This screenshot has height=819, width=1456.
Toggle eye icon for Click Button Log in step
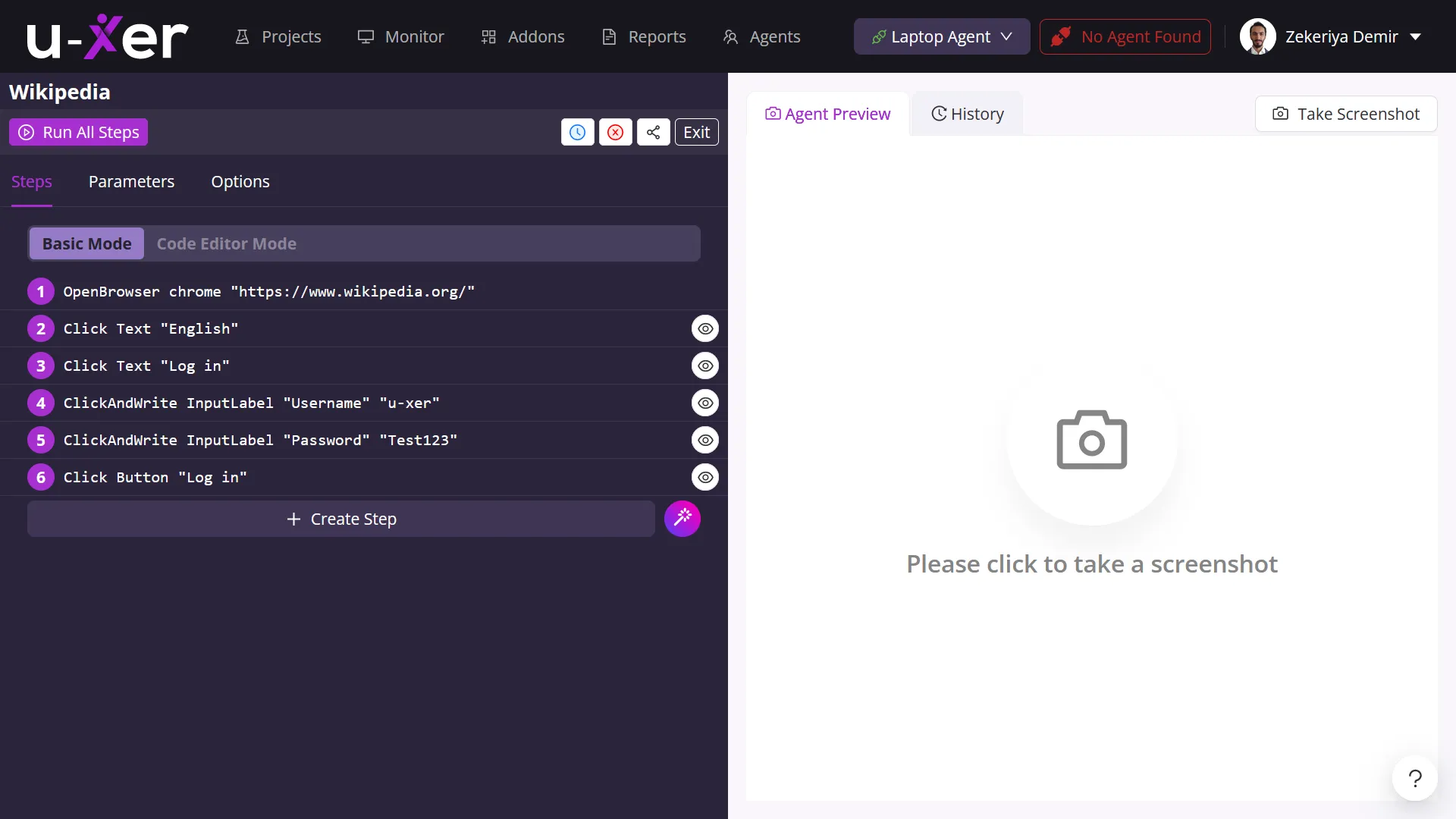[x=705, y=477]
